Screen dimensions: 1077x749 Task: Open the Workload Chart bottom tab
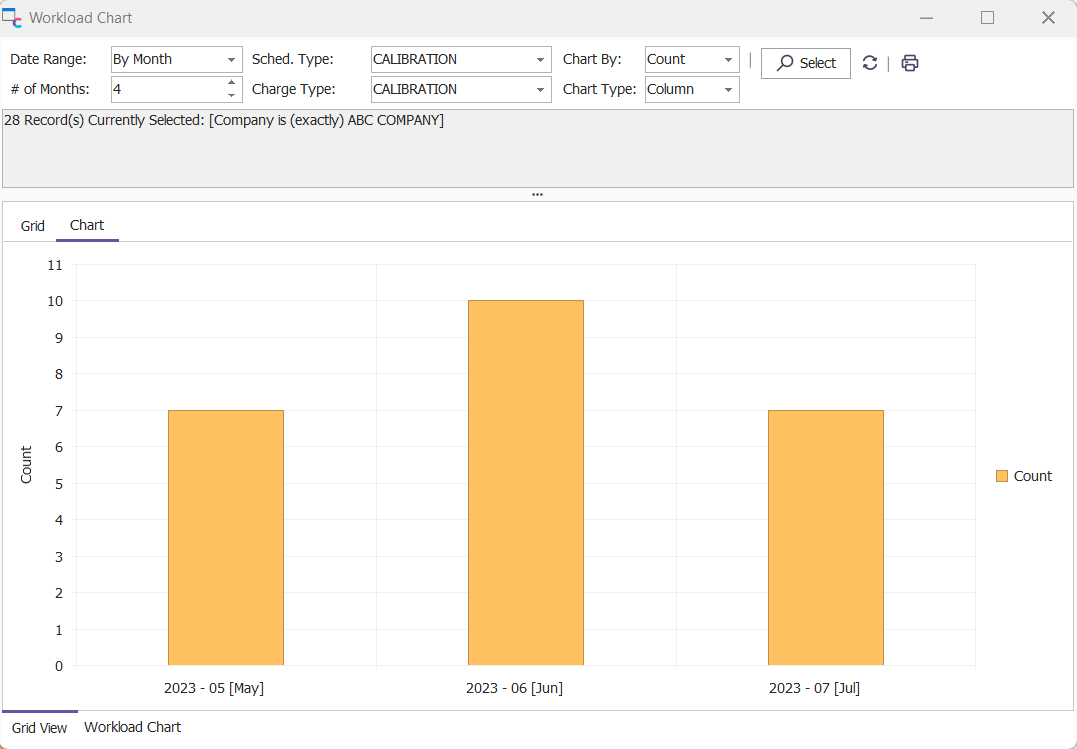click(132, 727)
